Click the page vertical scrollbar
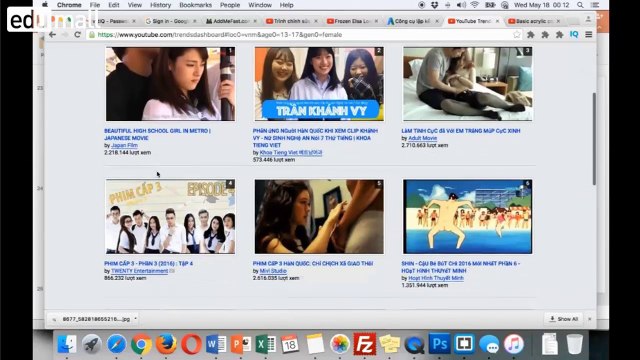Screen dimensions: 640x360 [594, 139]
